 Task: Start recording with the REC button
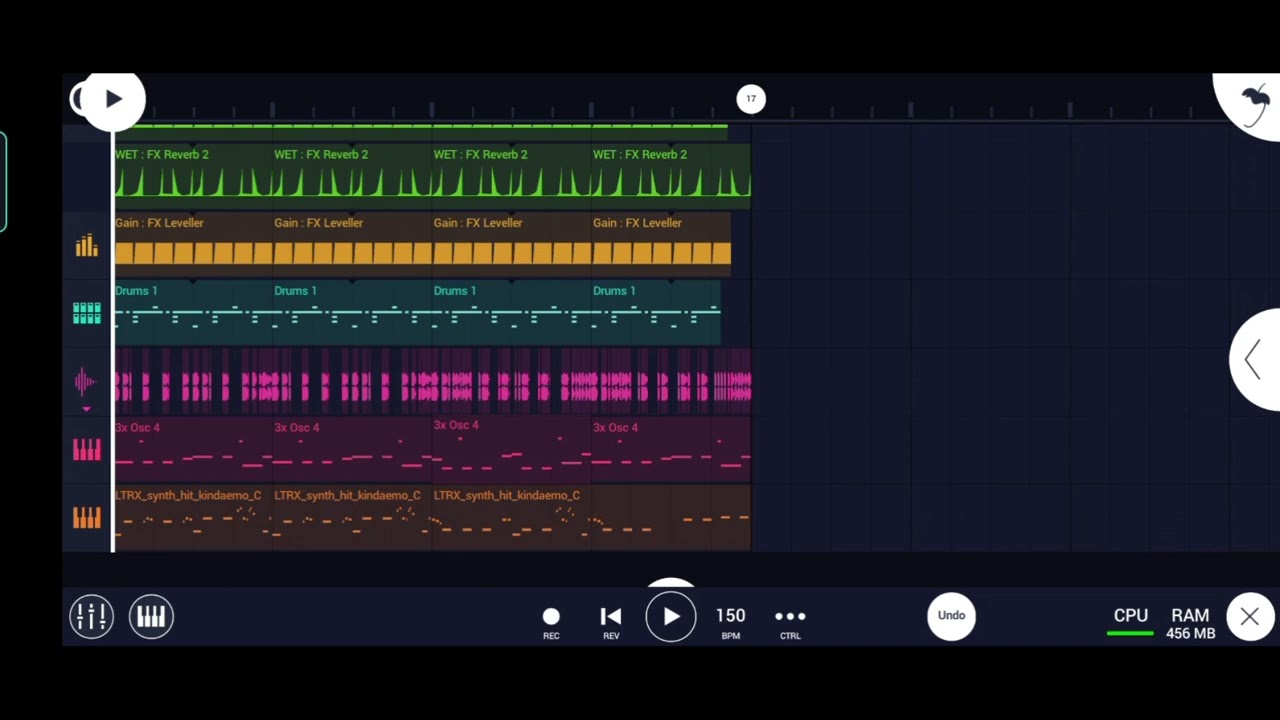point(551,622)
